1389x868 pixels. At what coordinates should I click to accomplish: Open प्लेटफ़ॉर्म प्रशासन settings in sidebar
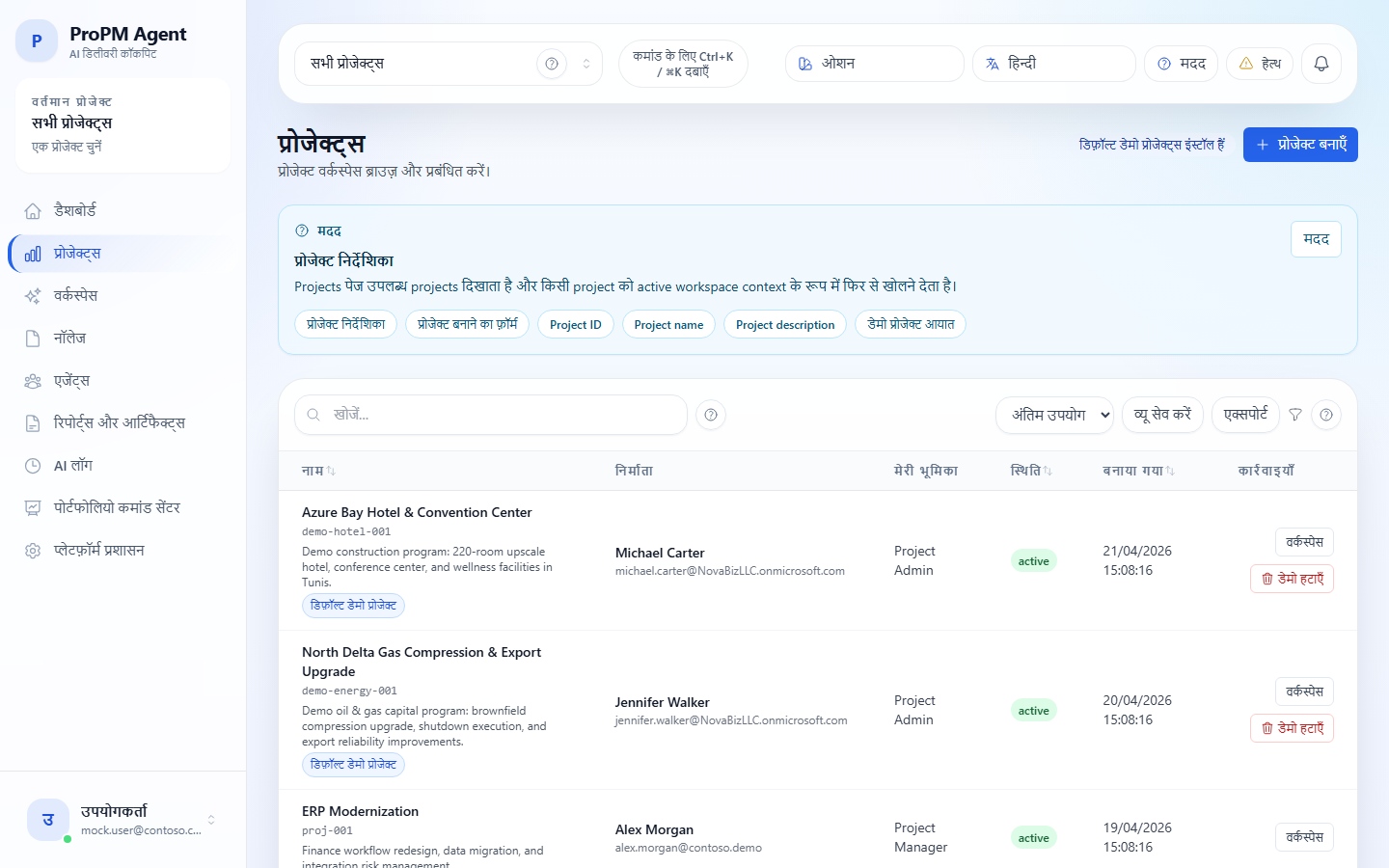pyautogui.click(x=98, y=550)
